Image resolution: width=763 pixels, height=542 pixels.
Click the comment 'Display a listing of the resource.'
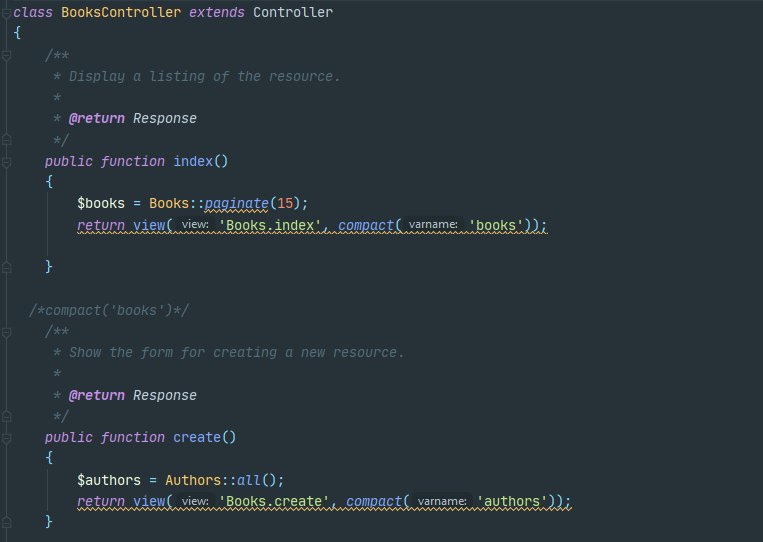coord(204,76)
